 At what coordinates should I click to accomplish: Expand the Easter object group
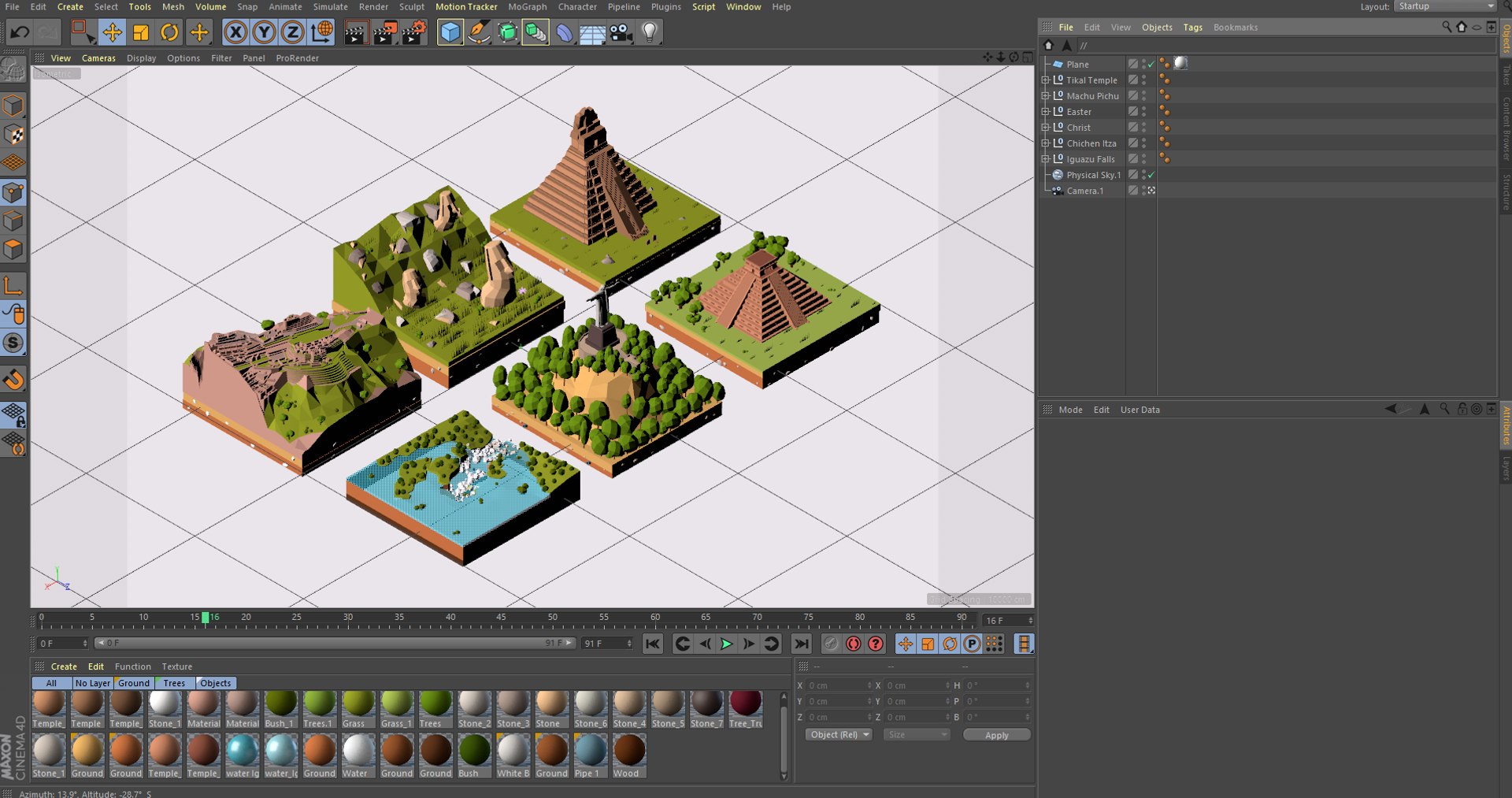(x=1045, y=111)
